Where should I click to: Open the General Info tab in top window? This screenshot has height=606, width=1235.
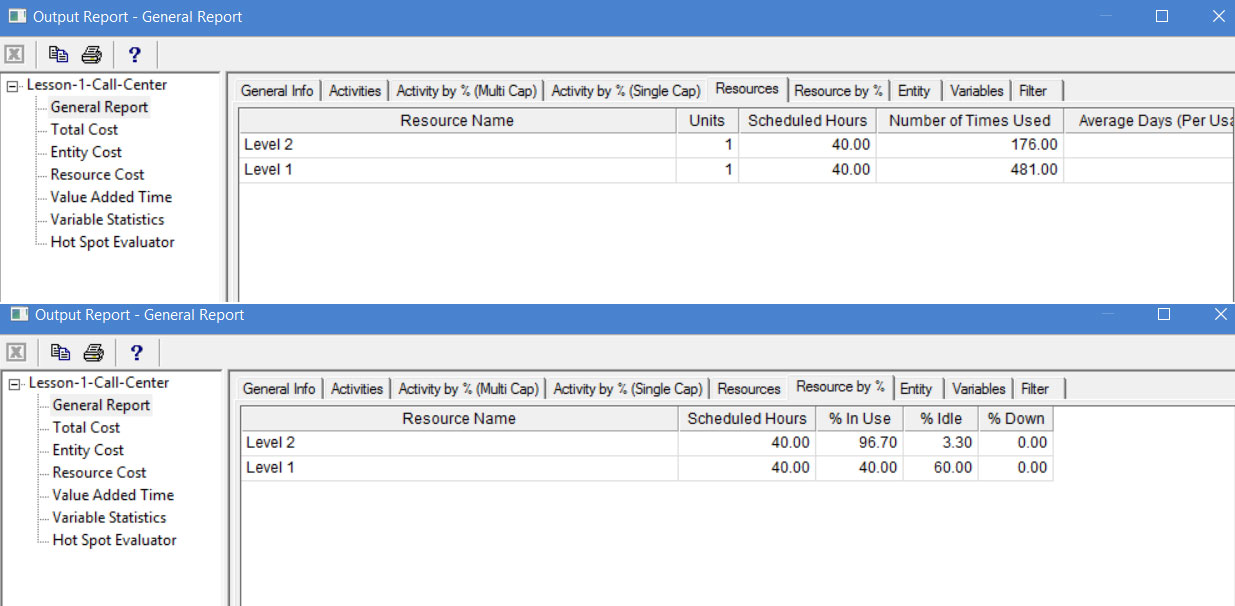click(x=277, y=91)
